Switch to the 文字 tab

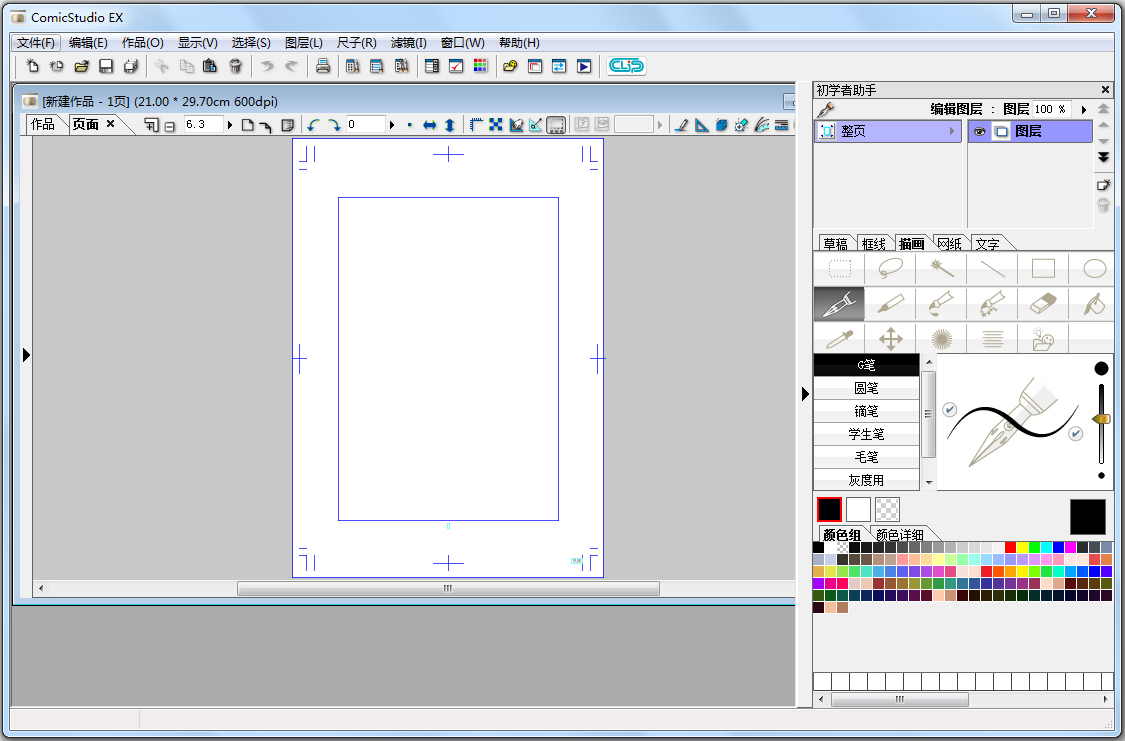click(989, 243)
